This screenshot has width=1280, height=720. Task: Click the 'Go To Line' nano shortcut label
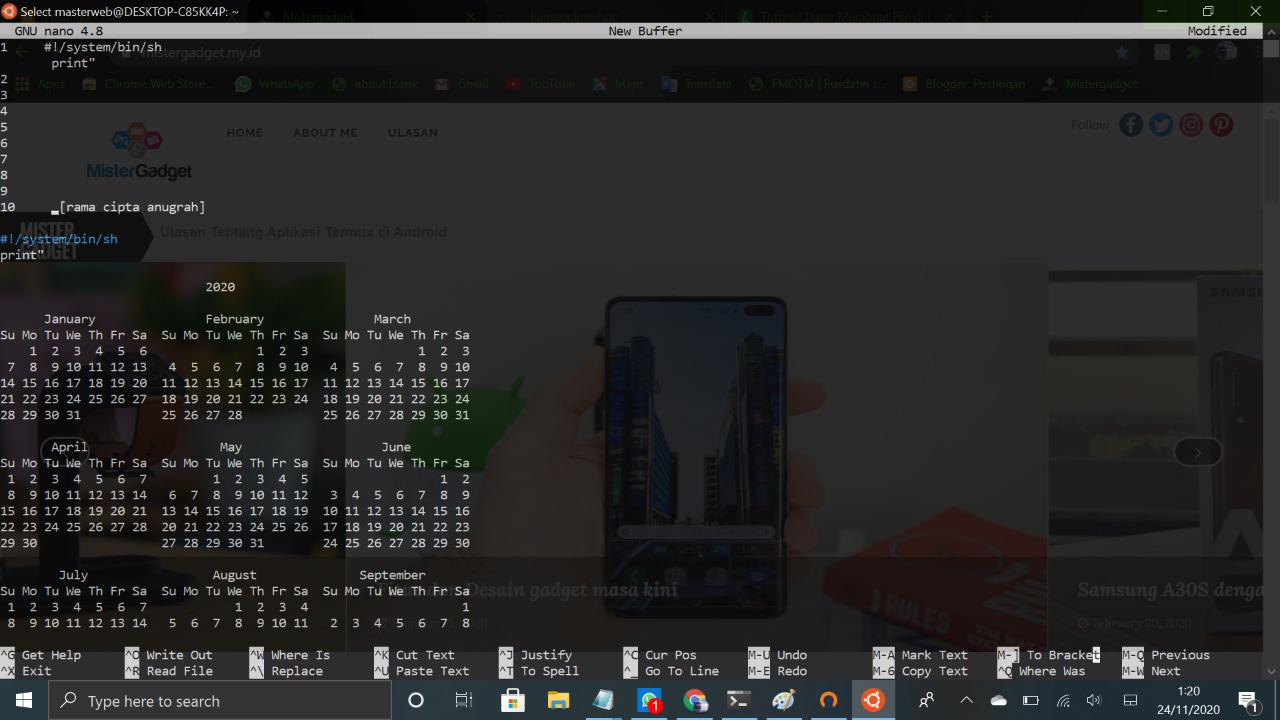coord(681,671)
